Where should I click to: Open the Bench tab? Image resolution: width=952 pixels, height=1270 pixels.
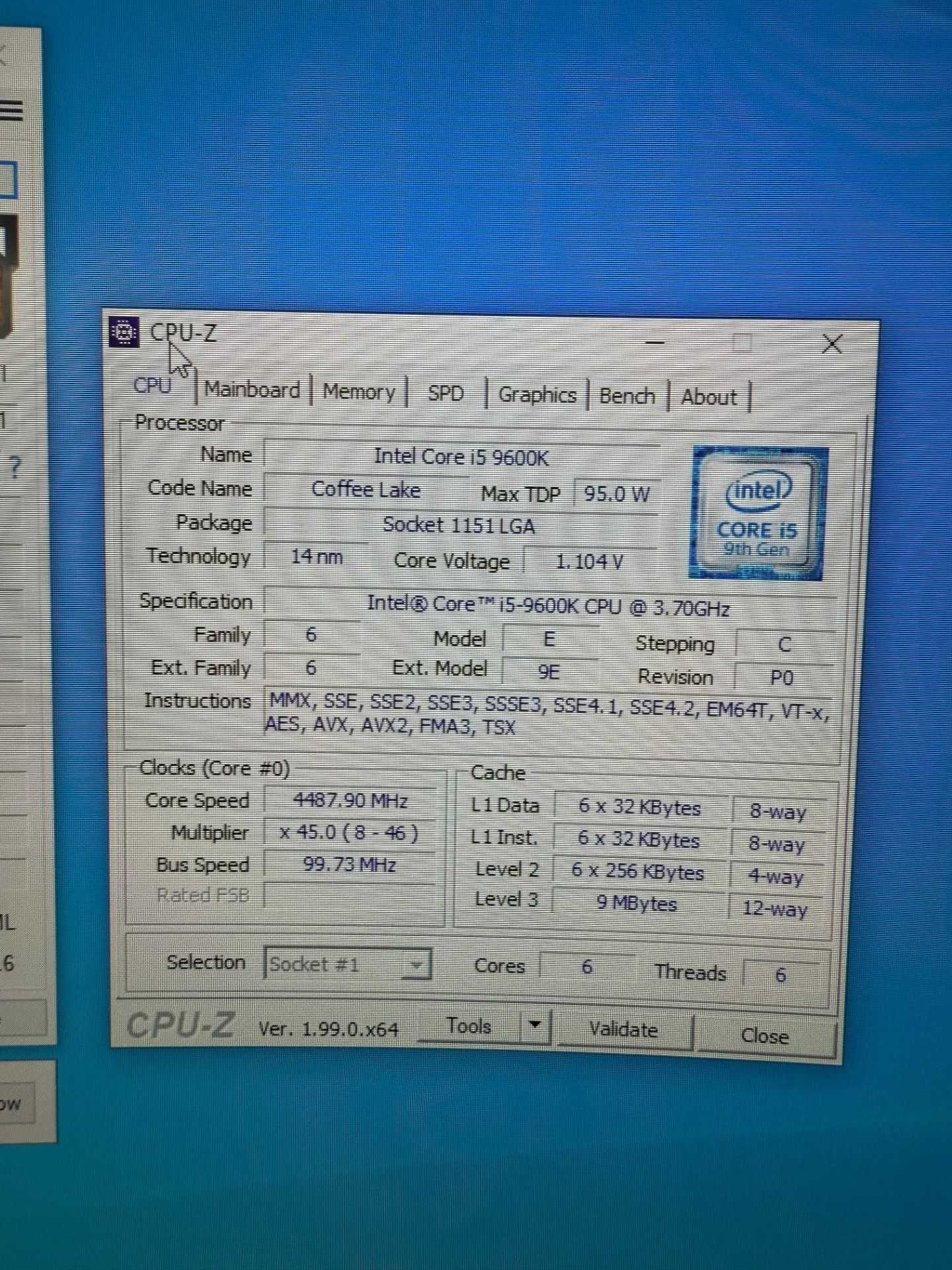(627, 396)
